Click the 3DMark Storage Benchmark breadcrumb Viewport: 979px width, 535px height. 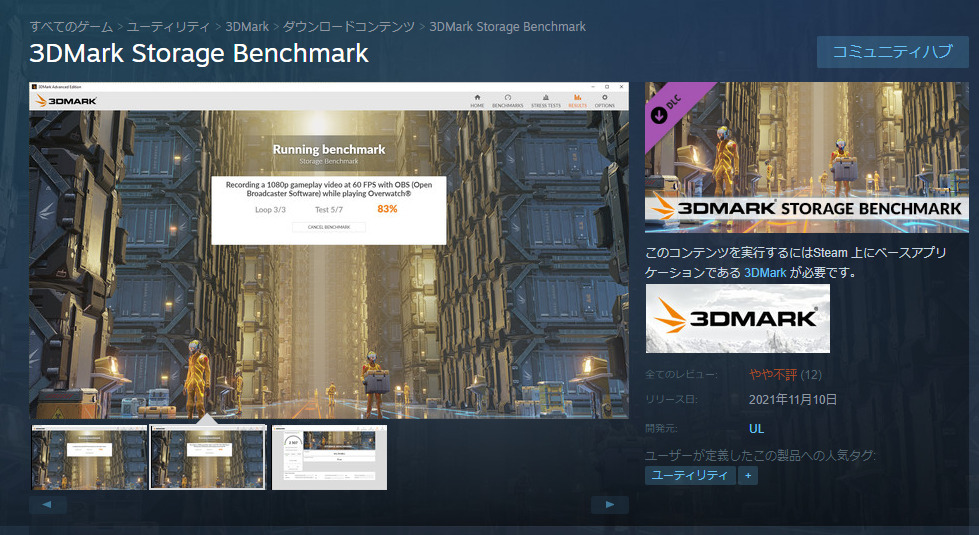tap(507, 27)
